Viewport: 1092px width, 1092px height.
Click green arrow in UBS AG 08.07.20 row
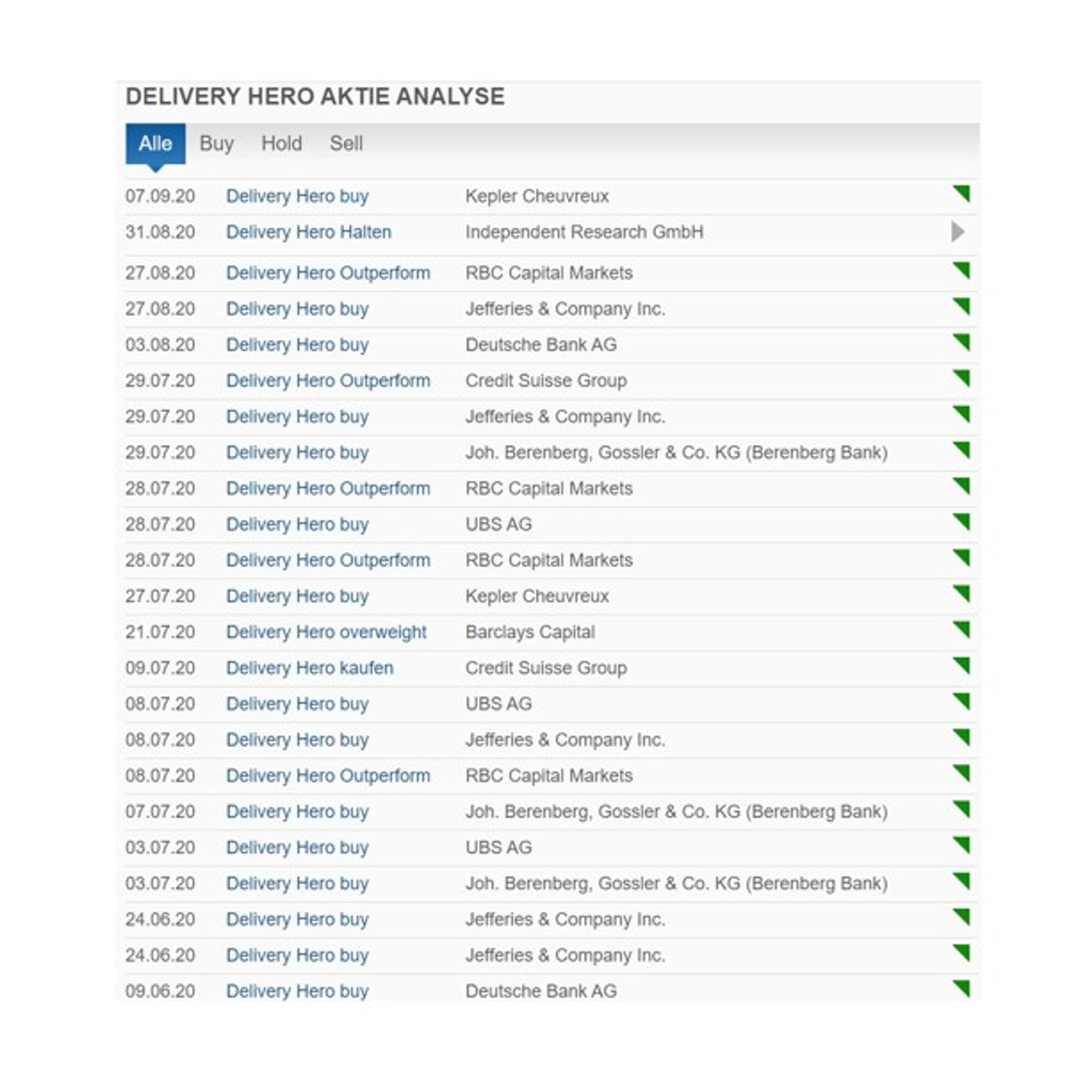pos(961,702)
